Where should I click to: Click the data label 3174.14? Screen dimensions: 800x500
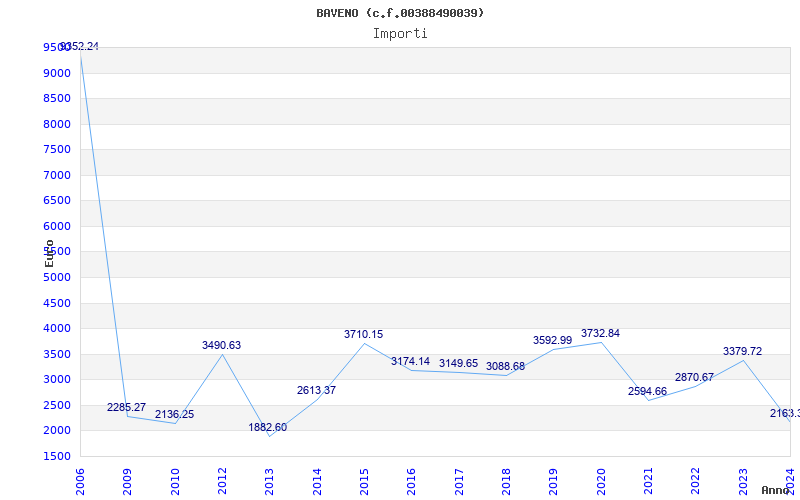[x=411, y=362]
